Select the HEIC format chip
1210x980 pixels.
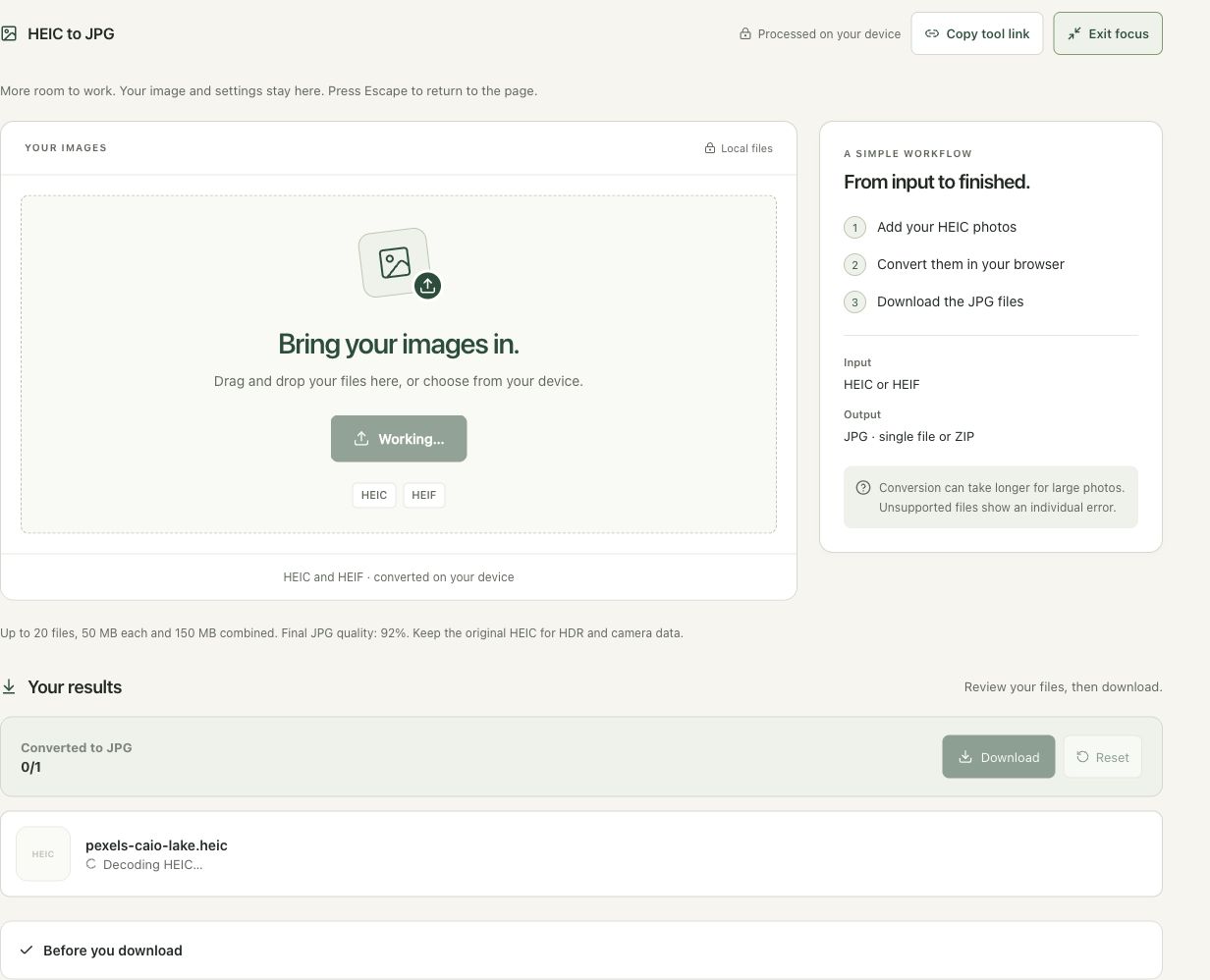tap(374, 495)
